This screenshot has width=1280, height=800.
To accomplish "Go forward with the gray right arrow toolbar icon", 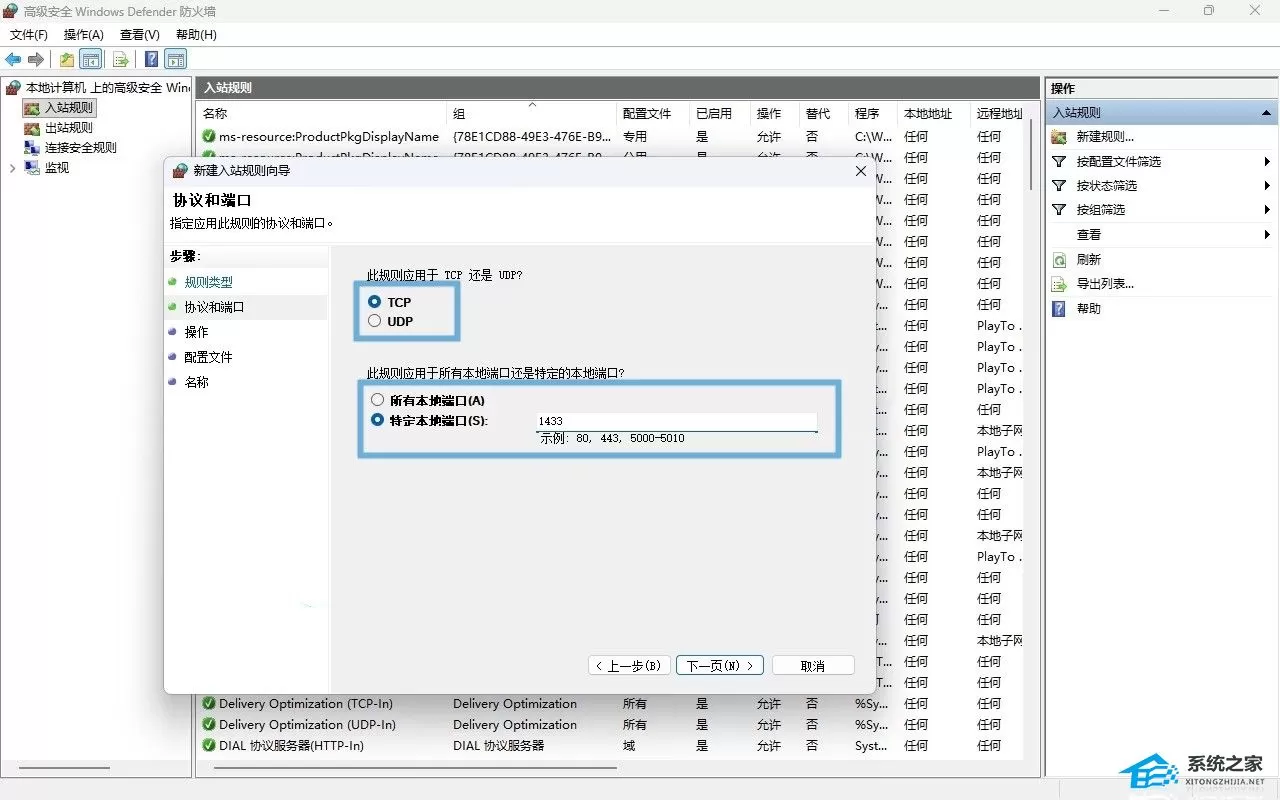I will pyautogui.click(x=36, y=59).
